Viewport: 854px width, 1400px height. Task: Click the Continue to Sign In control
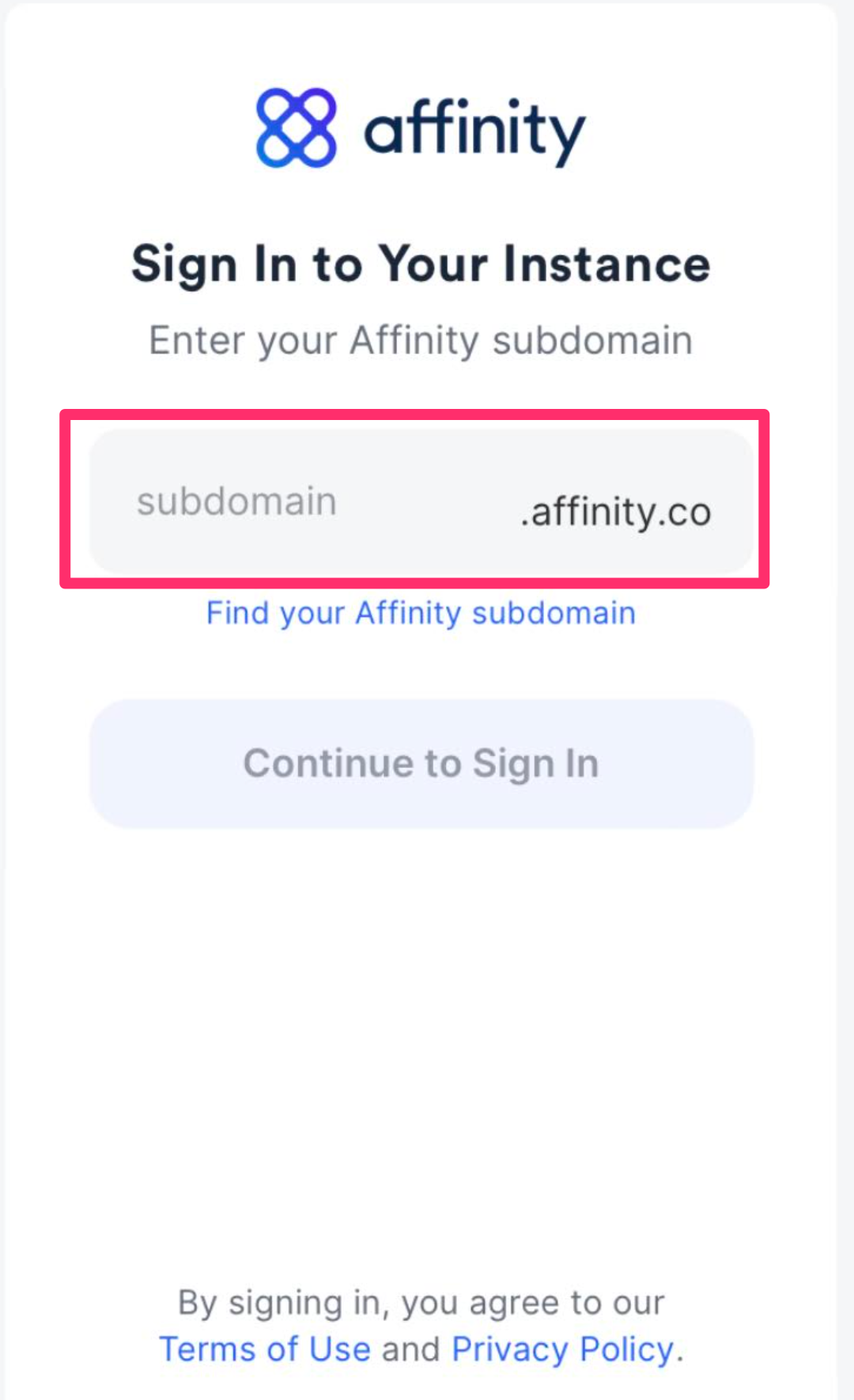tap(421, 762)
